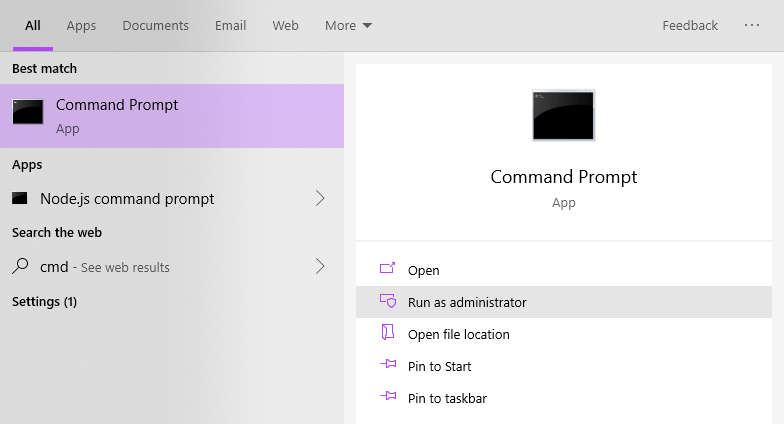The image size is (784, 424).
Task: Click the Node.js command prompt icon
Action: point(20,199)
